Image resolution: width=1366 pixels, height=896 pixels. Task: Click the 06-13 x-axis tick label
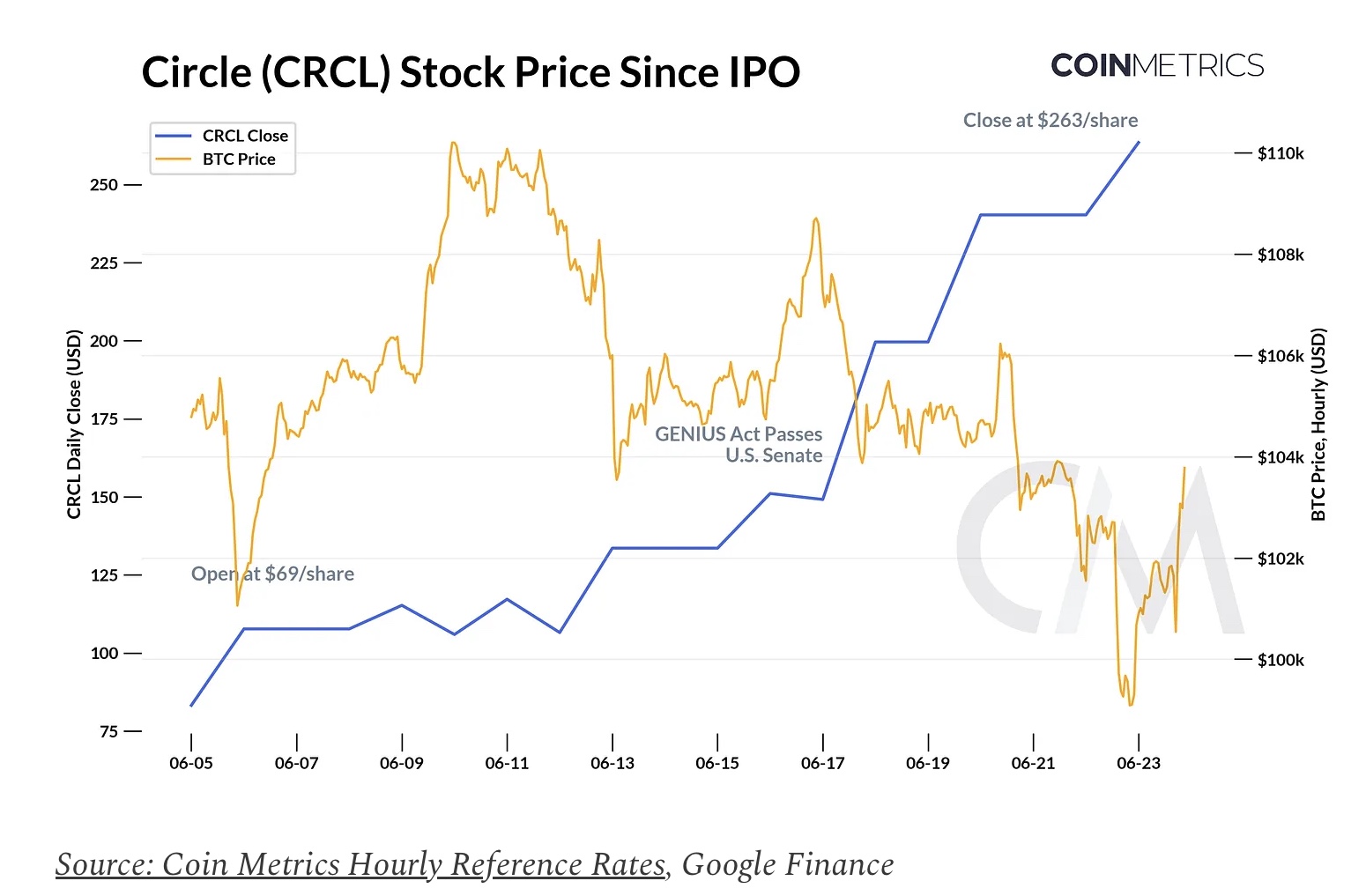612,763
